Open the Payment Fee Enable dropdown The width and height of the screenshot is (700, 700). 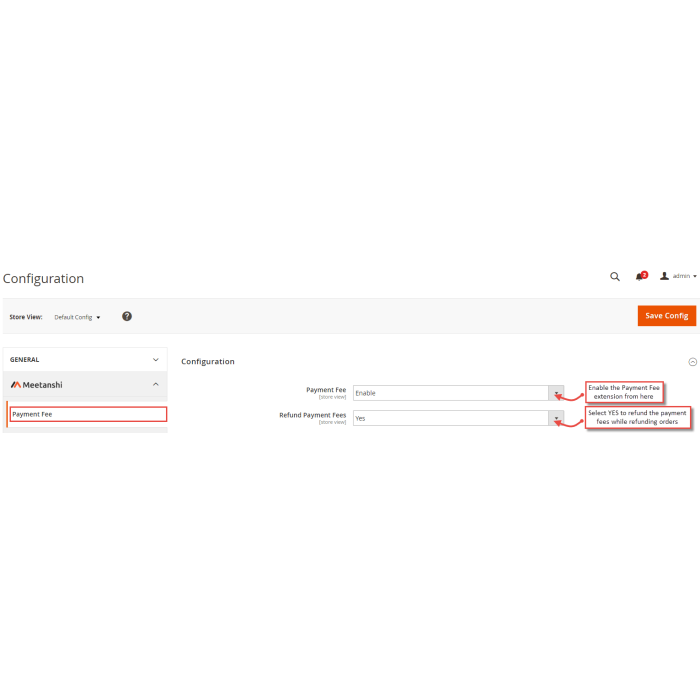(x=458, y=393)
